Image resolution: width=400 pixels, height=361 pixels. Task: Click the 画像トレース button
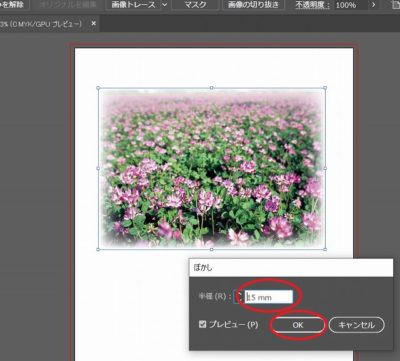pos(133,5)
